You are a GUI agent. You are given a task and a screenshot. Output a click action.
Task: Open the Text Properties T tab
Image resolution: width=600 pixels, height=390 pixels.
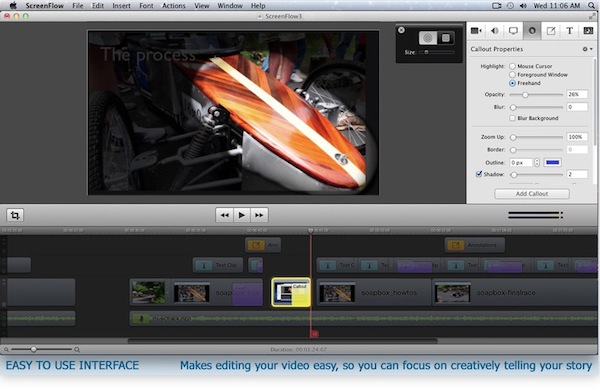(x=569, y=31)
